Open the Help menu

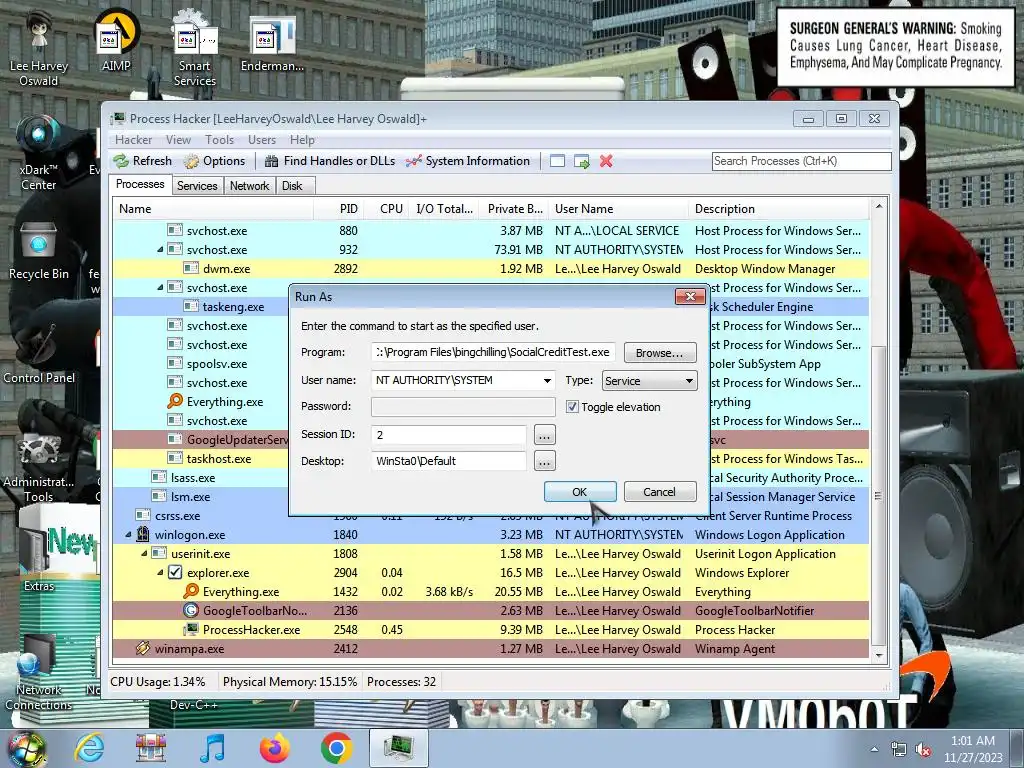tap(302, 140)
